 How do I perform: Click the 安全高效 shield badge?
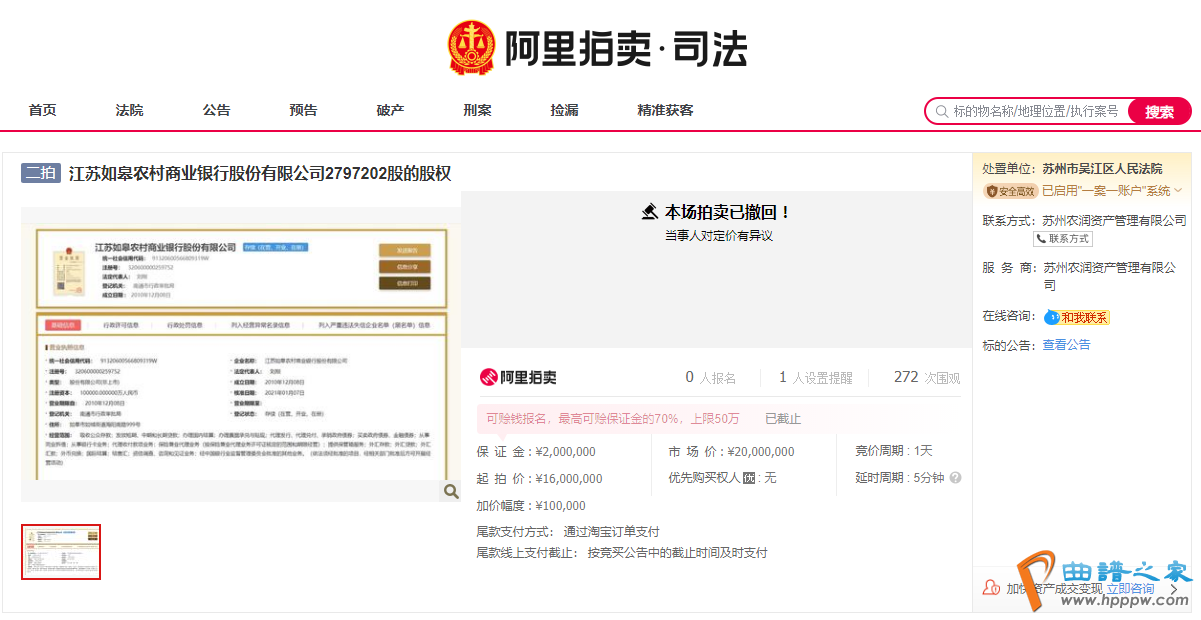point(1010,191)
